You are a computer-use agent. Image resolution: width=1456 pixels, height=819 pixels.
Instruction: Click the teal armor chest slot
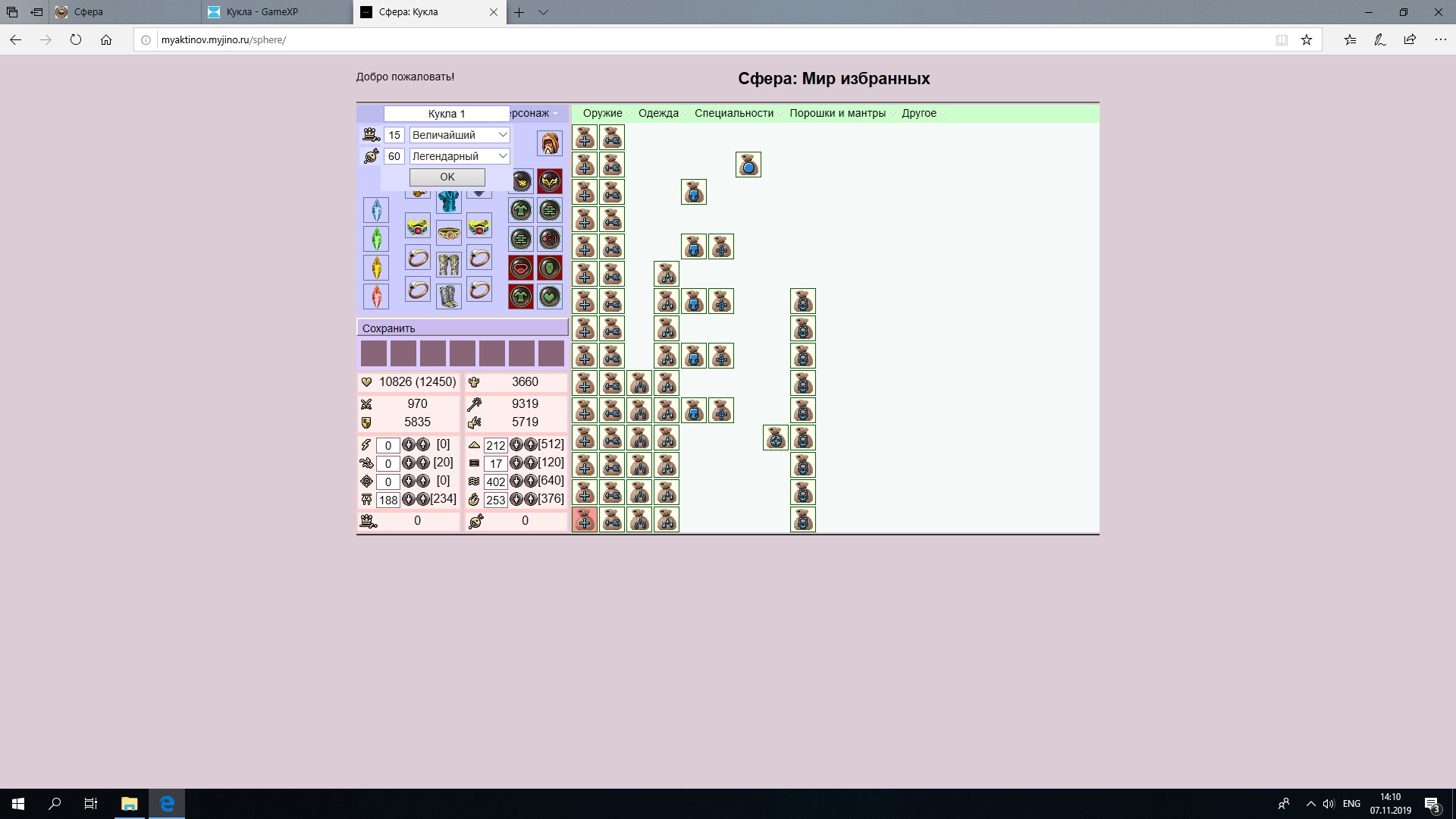[x=449, y=202]
